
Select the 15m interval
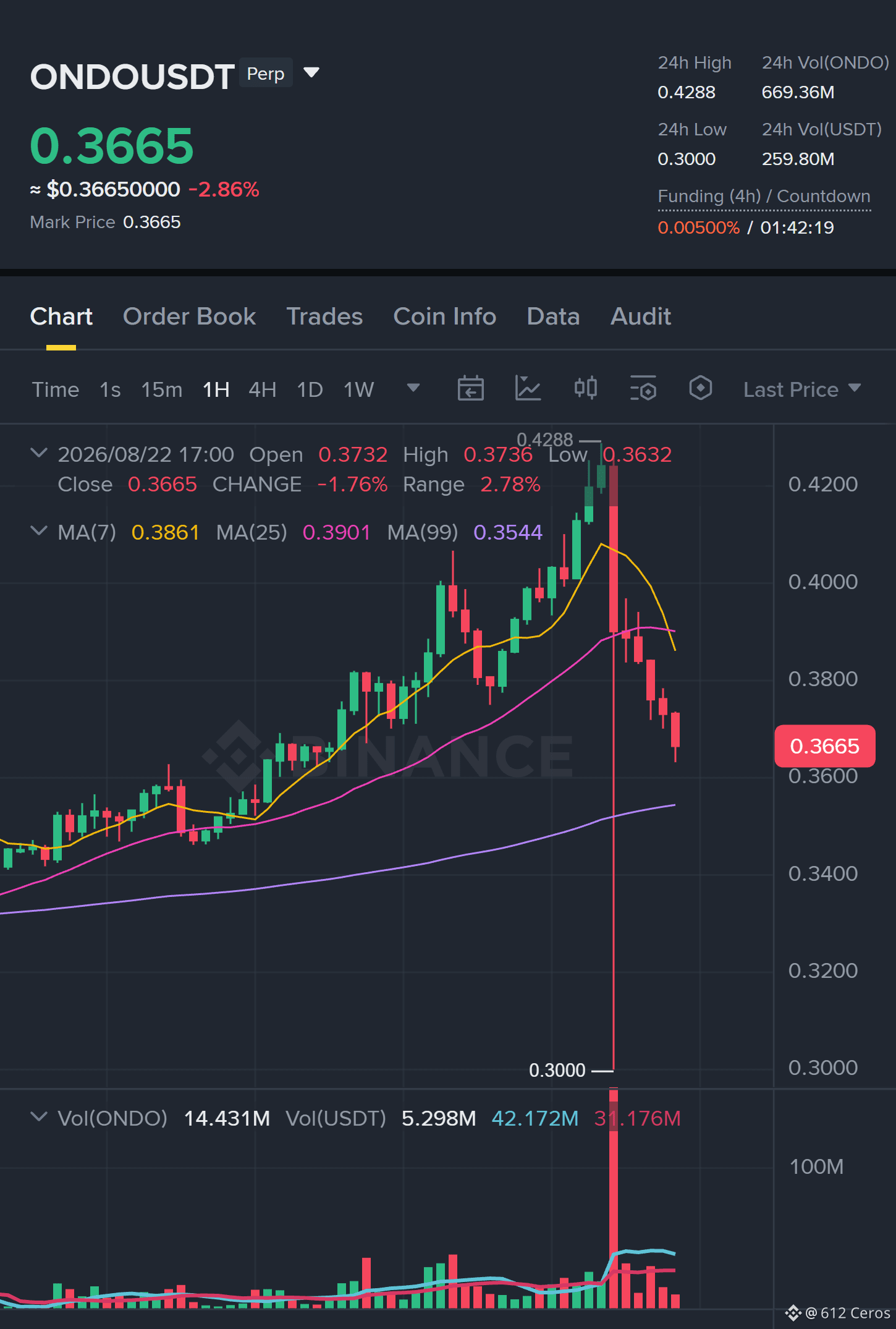tap(162, 390)
